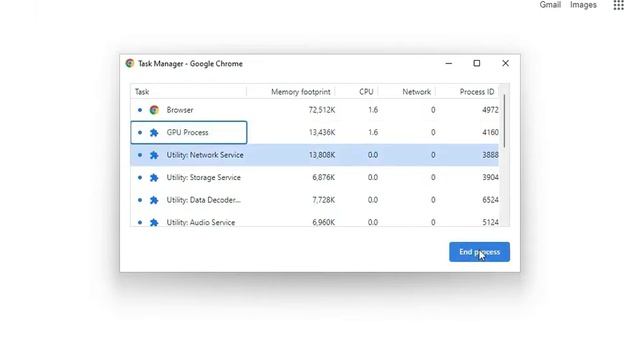The image size is (640, 360).
Task: Click the 72,512K memory value
Action: point(322,110)
